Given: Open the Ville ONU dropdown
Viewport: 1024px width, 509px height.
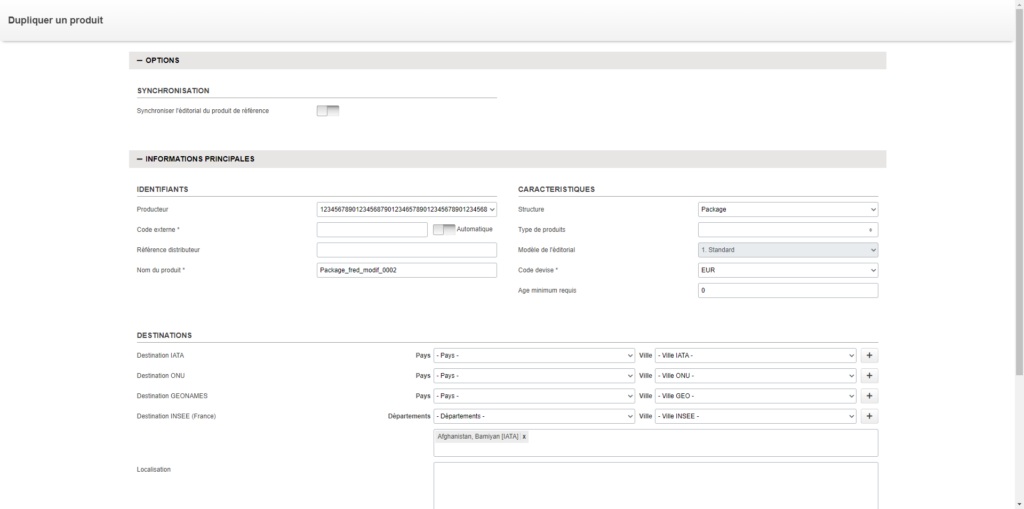Looking at the screenshot, I should coord(755,376).
